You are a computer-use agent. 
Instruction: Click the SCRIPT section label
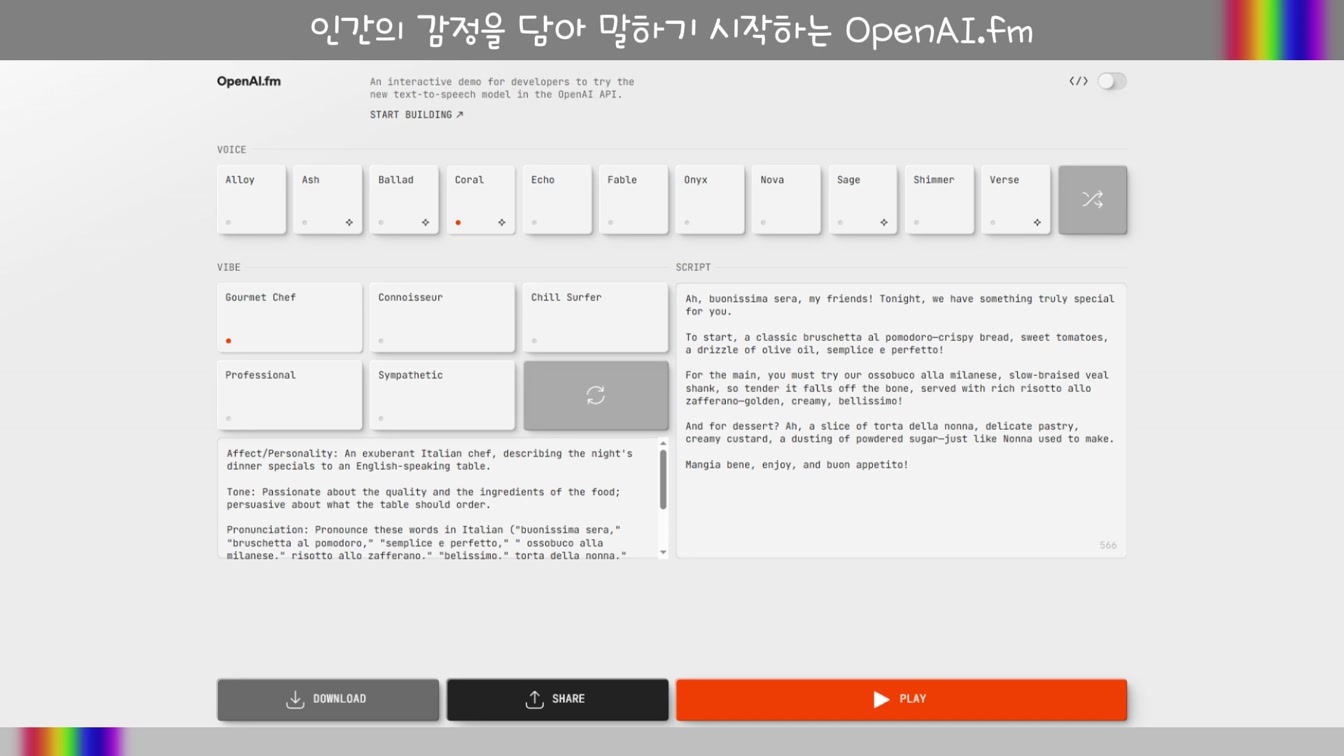tap(693, 268)
